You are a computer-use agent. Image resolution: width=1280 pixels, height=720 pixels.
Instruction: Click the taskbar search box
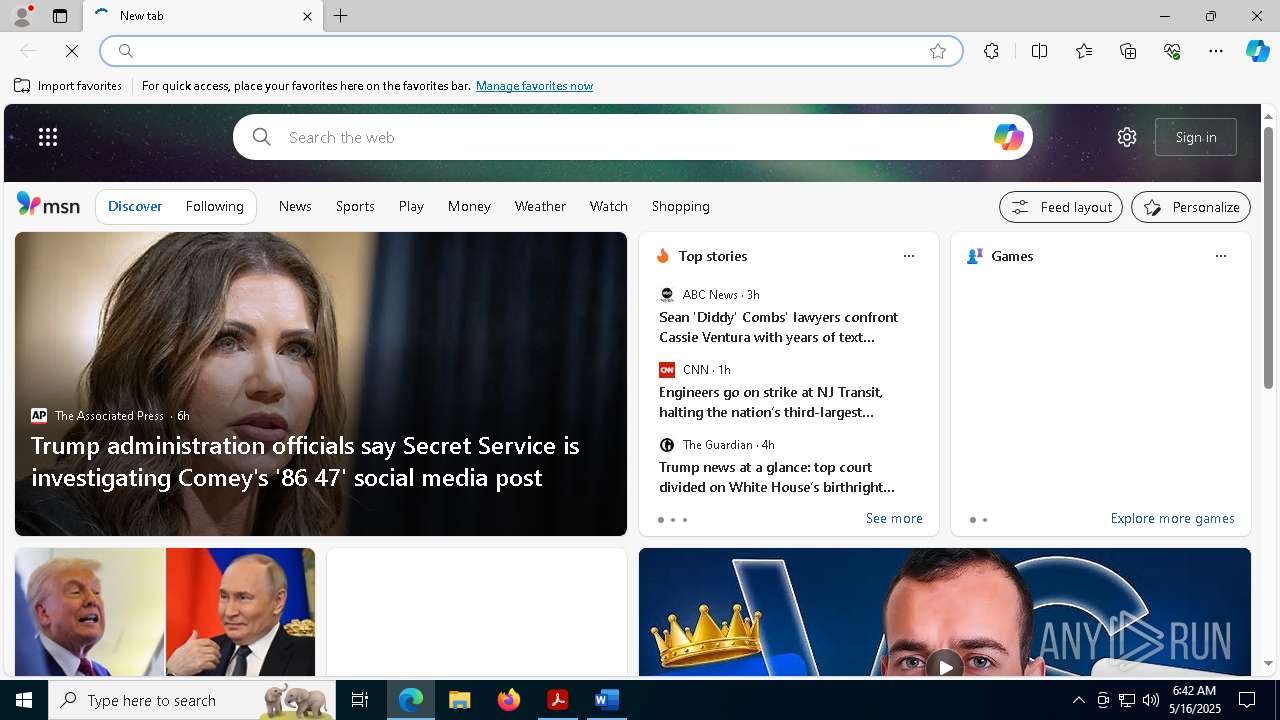pyautogui.click(x=192, y=700)
